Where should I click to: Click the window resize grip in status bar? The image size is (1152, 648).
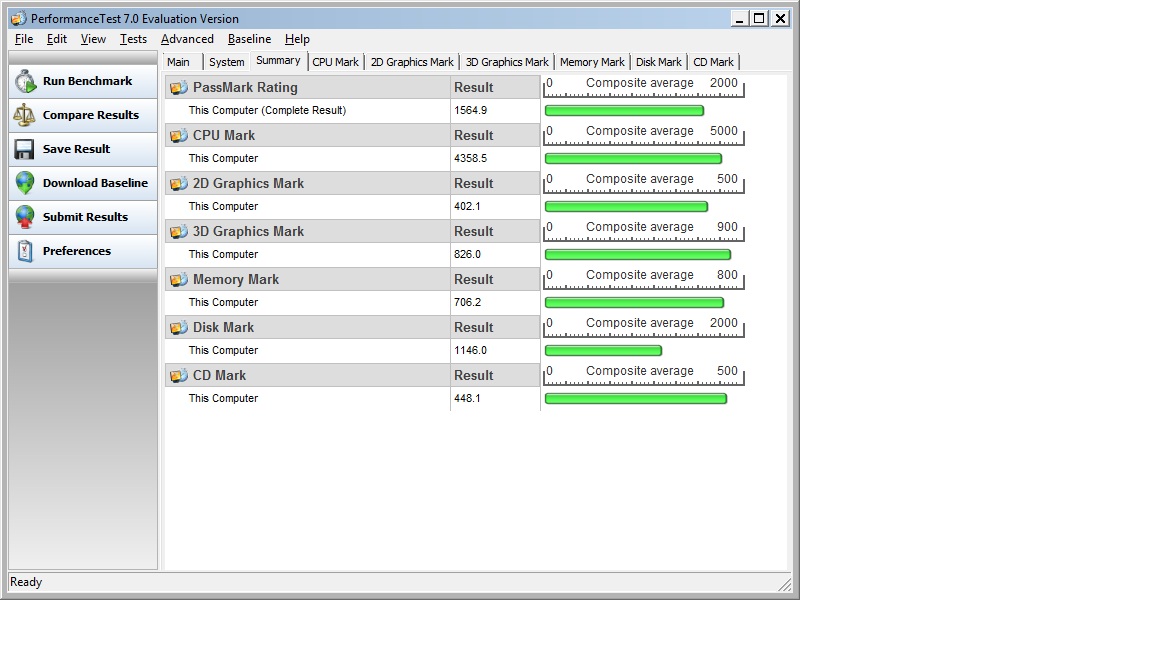click(785, 585)
